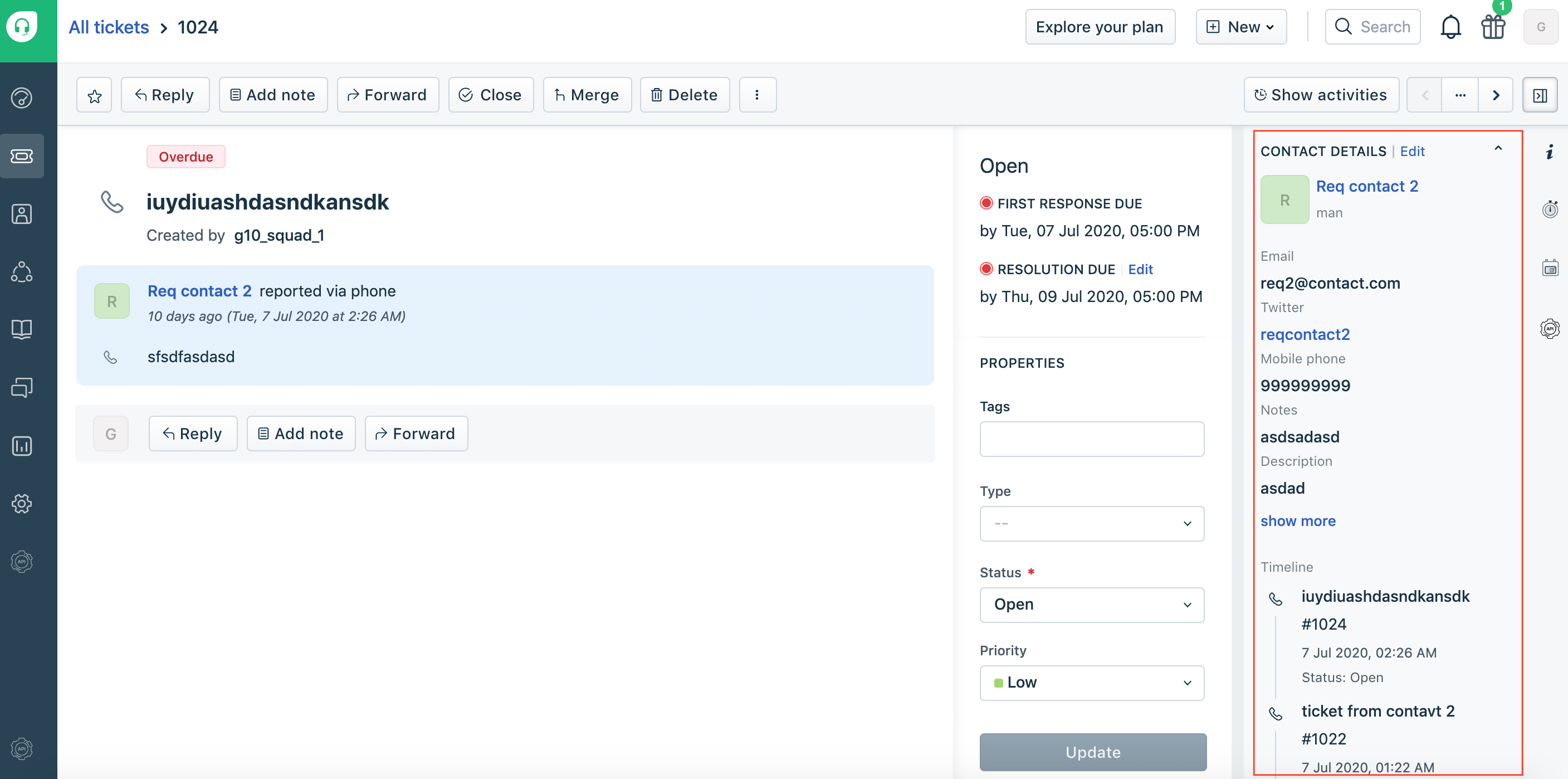Open the Forums chat icon in sidebar
Viewport: 1568px width, 779px height.
pos(22,387)
